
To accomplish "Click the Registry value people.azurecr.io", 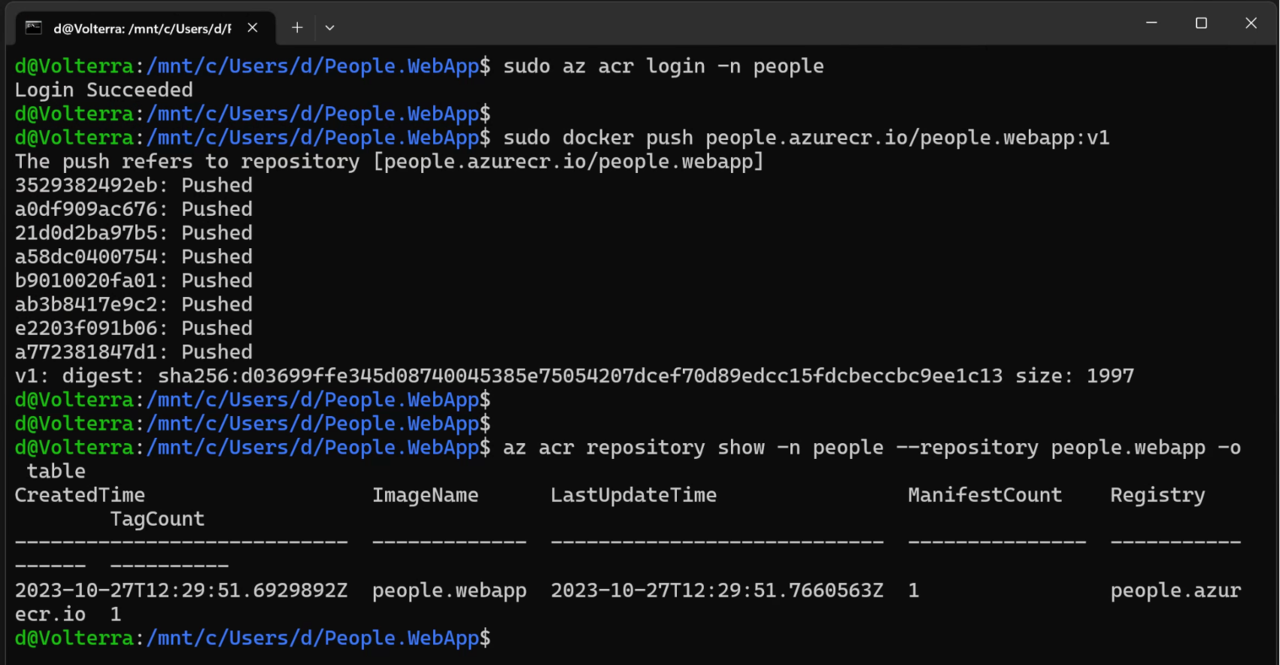I will tap(1175, 590).
